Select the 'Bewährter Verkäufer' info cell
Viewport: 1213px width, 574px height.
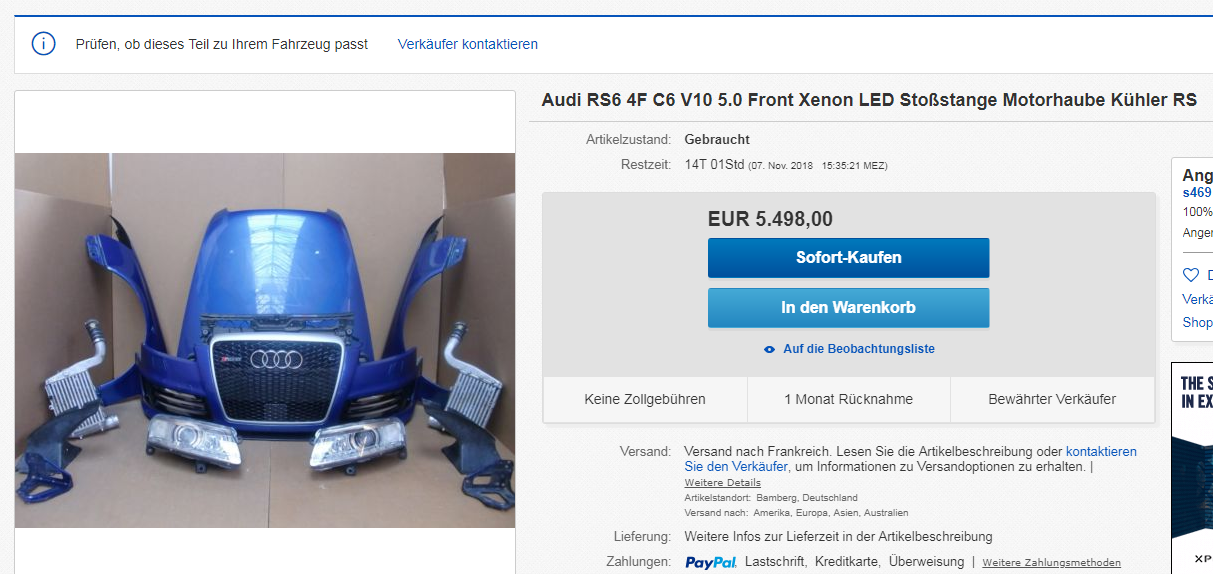1052,399
